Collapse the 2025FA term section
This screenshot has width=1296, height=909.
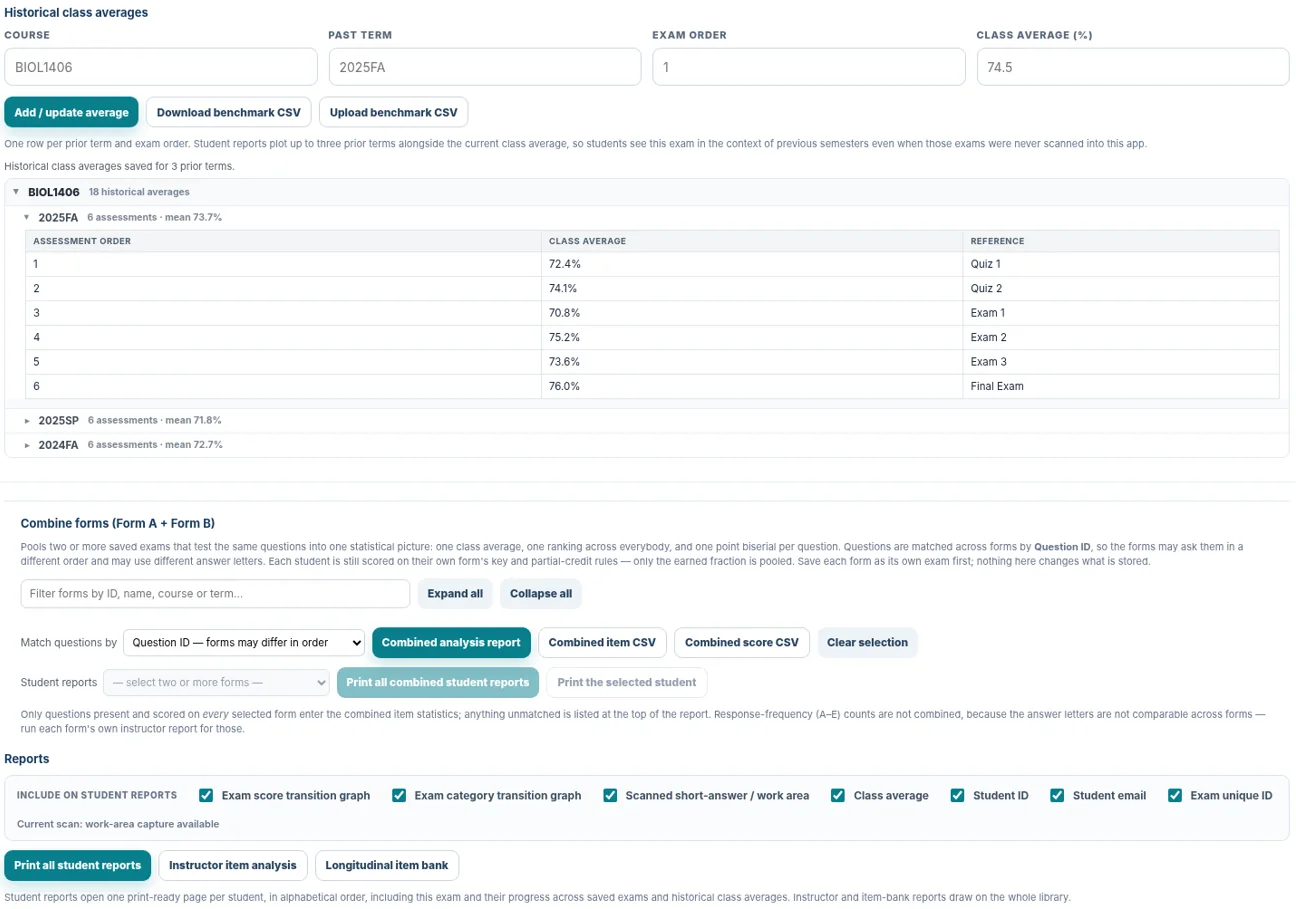point(647,217)
